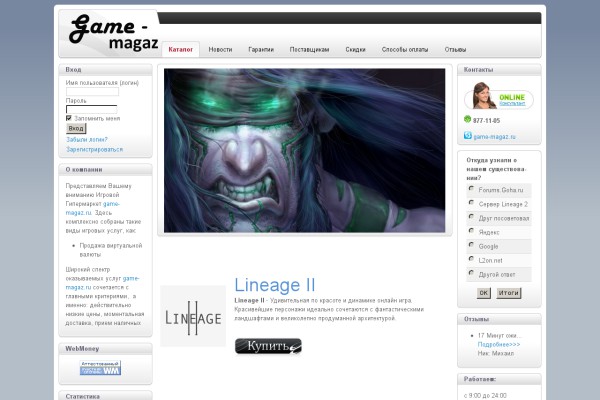Screen dimensions: 600x400
Task: Choose the Друг посоветовал poll option
Action: tap(471, 217)
